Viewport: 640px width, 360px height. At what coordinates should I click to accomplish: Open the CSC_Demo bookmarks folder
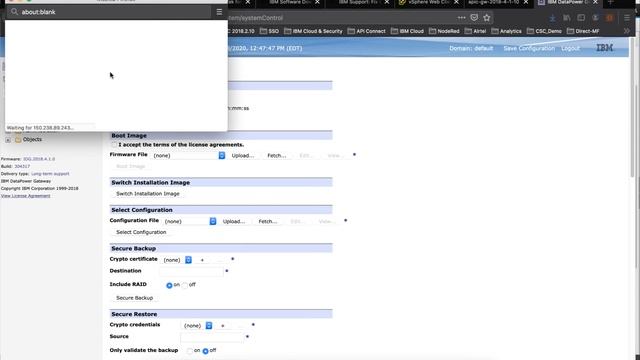point(544,31)
